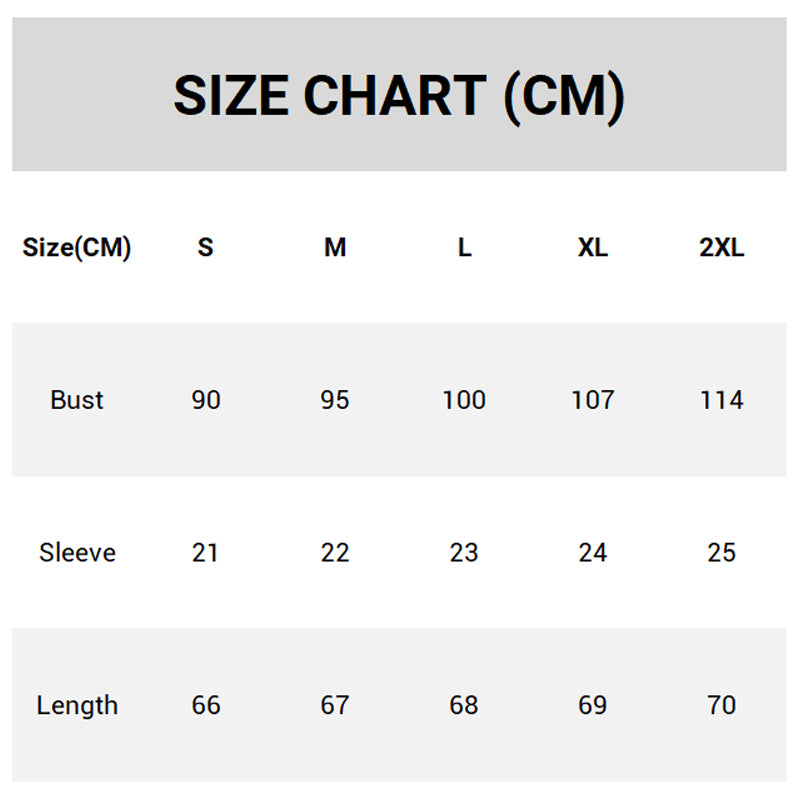Click the bust value 107
The image size is (800, 800).
tap(593, 400)
